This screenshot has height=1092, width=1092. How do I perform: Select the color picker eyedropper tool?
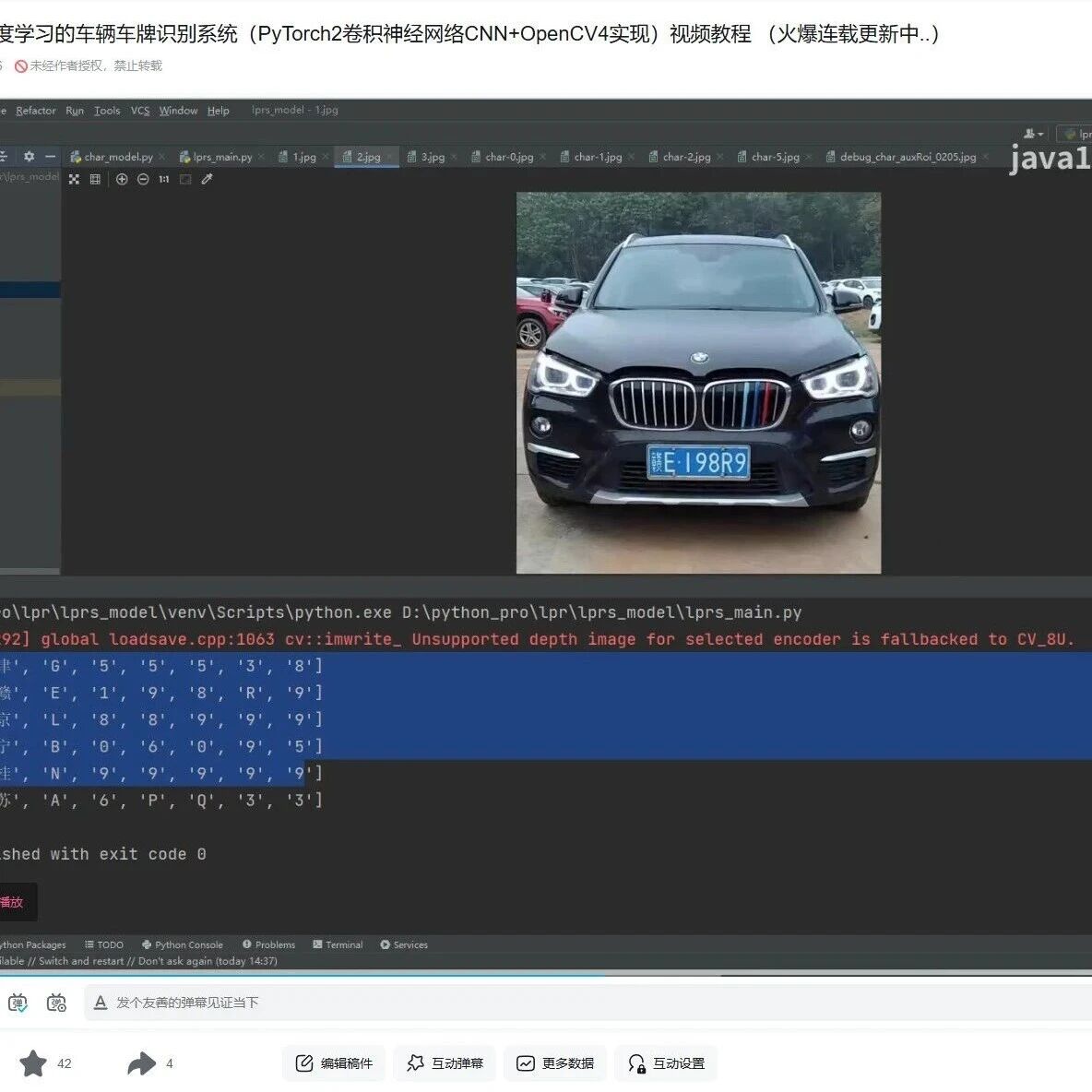(x=207, y=179)
